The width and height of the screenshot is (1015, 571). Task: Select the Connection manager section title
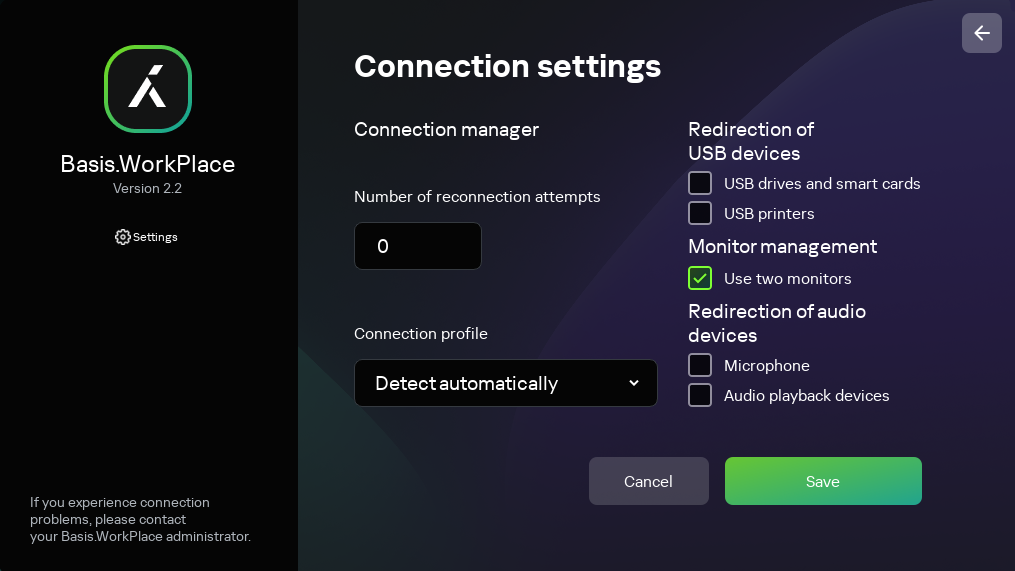[446, 129]
